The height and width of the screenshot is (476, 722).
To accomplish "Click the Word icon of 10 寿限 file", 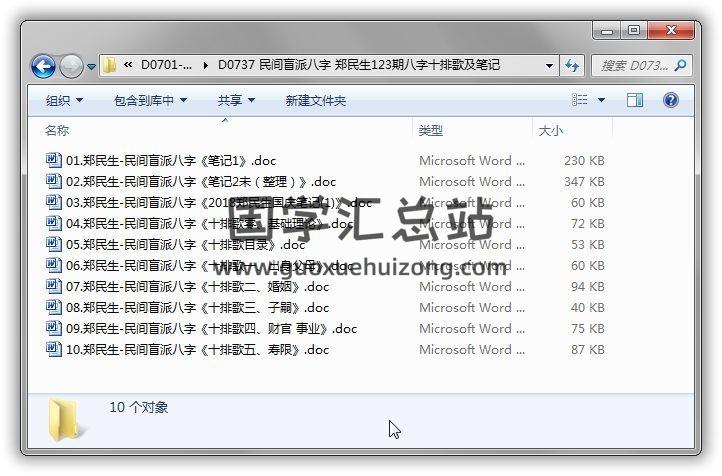I will coord(53,350).
